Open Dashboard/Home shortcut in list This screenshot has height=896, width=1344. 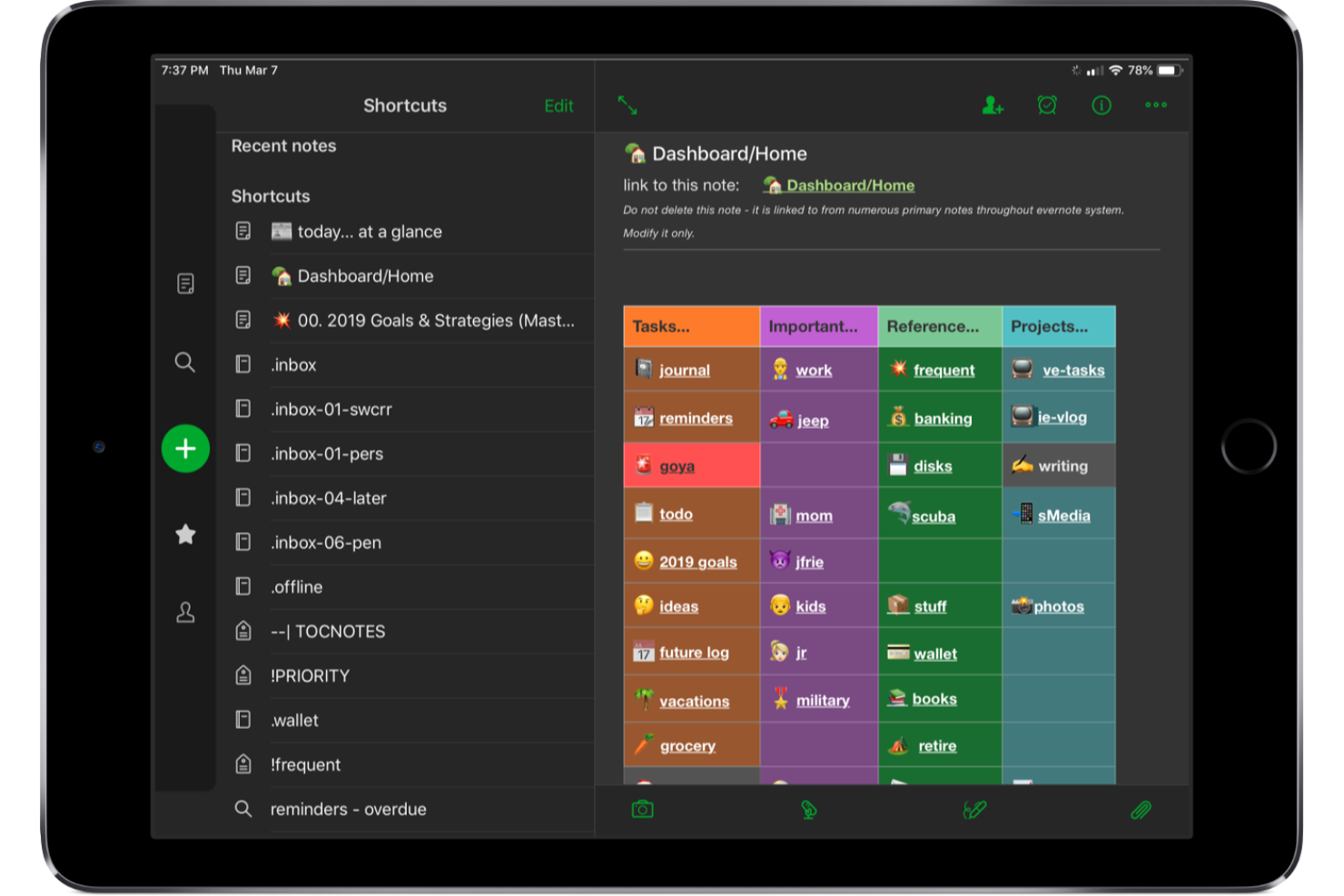[405, 276]
